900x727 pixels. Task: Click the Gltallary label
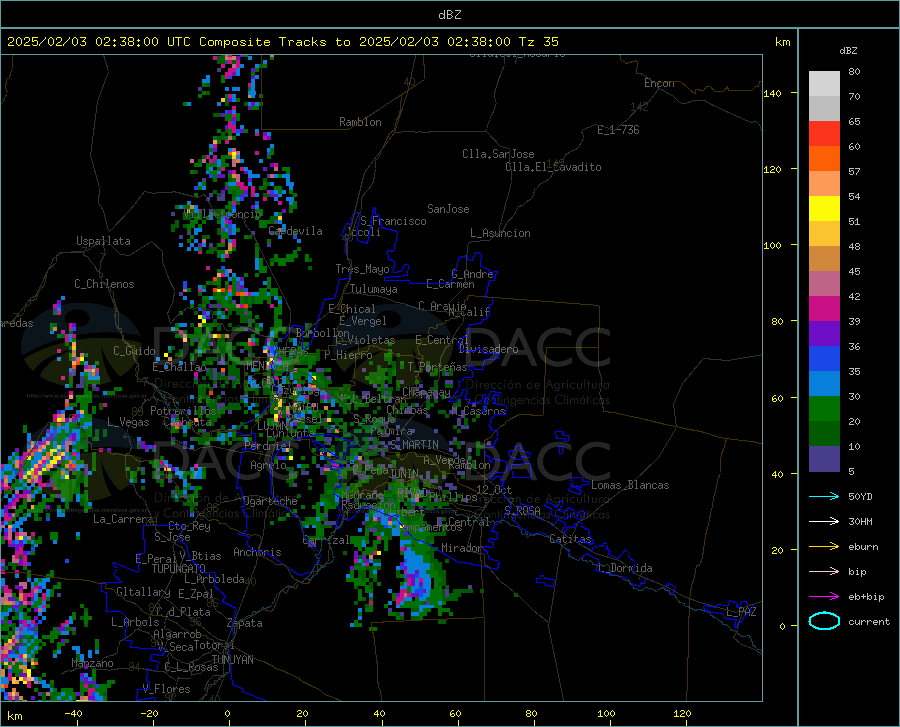[x=143, y=592]
